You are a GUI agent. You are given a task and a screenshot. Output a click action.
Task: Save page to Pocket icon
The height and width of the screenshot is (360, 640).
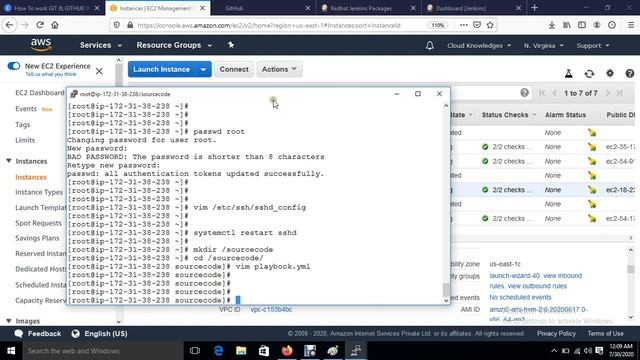pyautogui.click(x=477, y=25)
